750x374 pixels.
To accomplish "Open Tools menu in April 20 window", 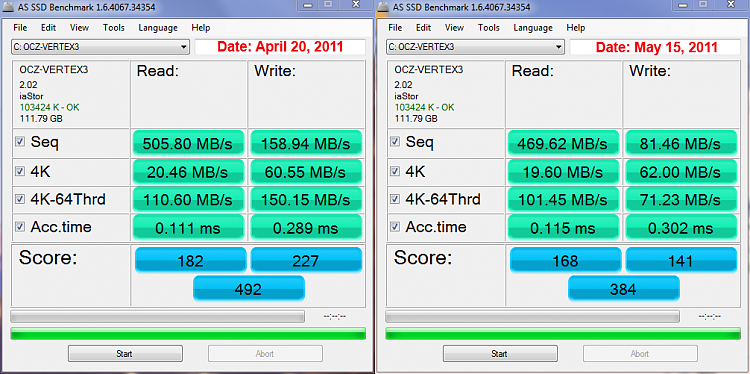I will (x=113, y=28).
